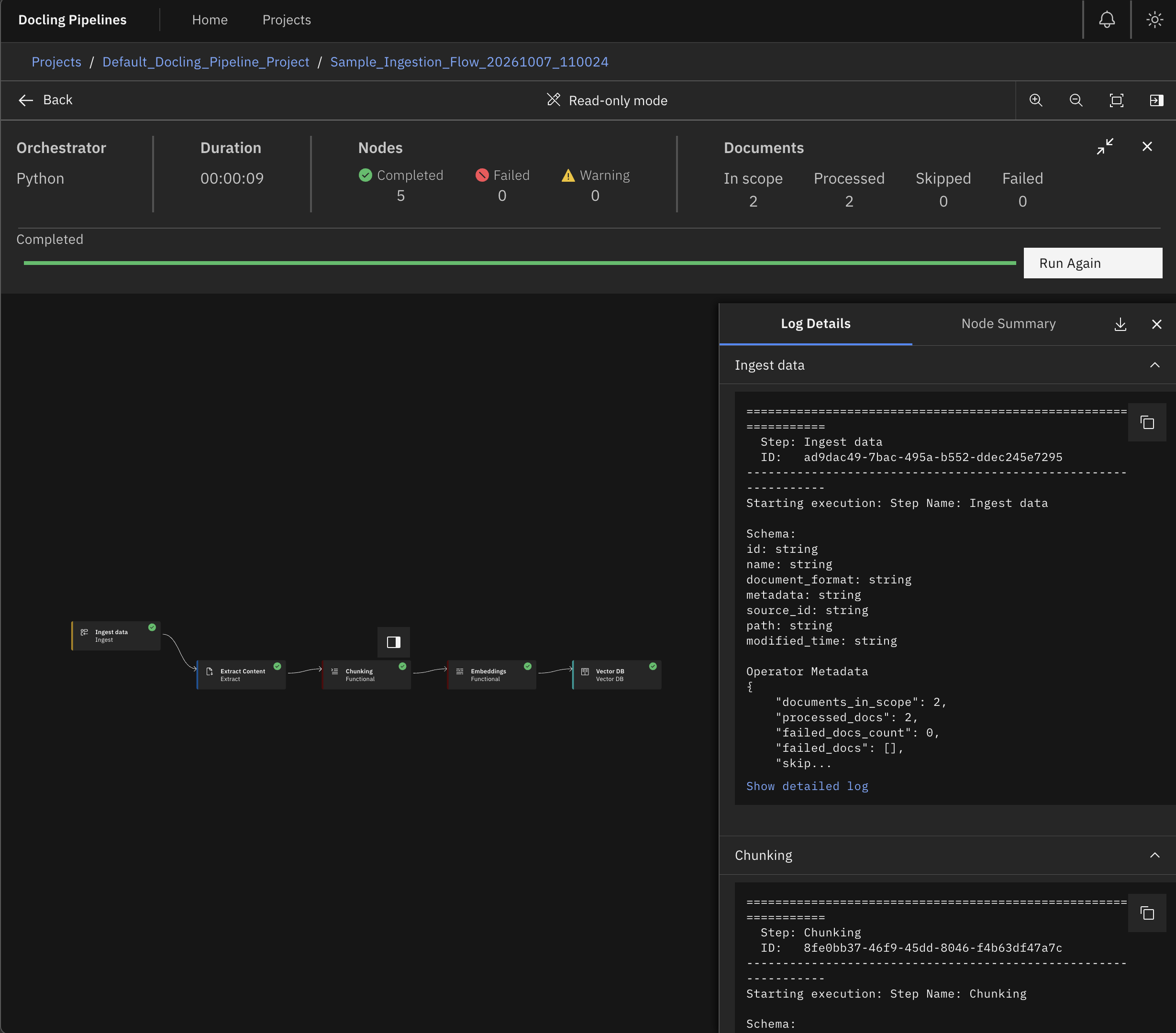Click the green completed progress bar
The width and height of the screenshot is (1176, 1033).
click(520, 263)
